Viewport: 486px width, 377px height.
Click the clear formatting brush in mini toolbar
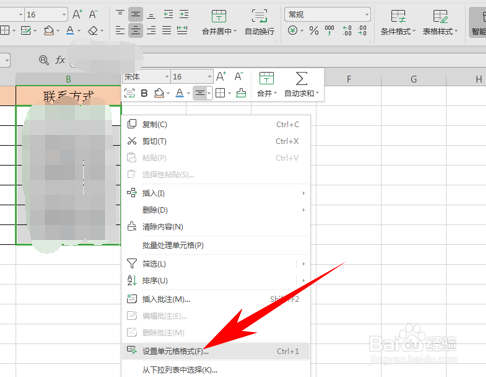(x=241, y=93)
